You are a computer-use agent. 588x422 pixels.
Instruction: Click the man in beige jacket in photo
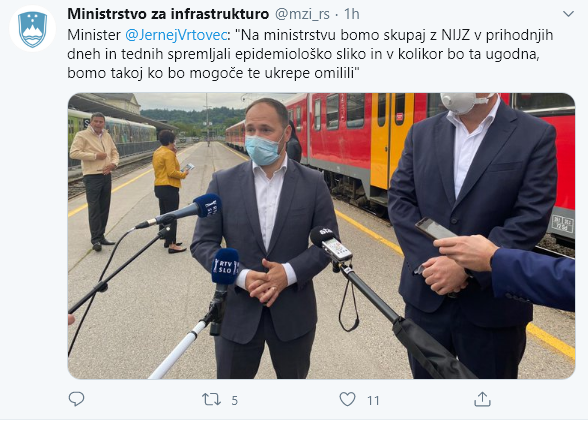(x=96, y=181)
